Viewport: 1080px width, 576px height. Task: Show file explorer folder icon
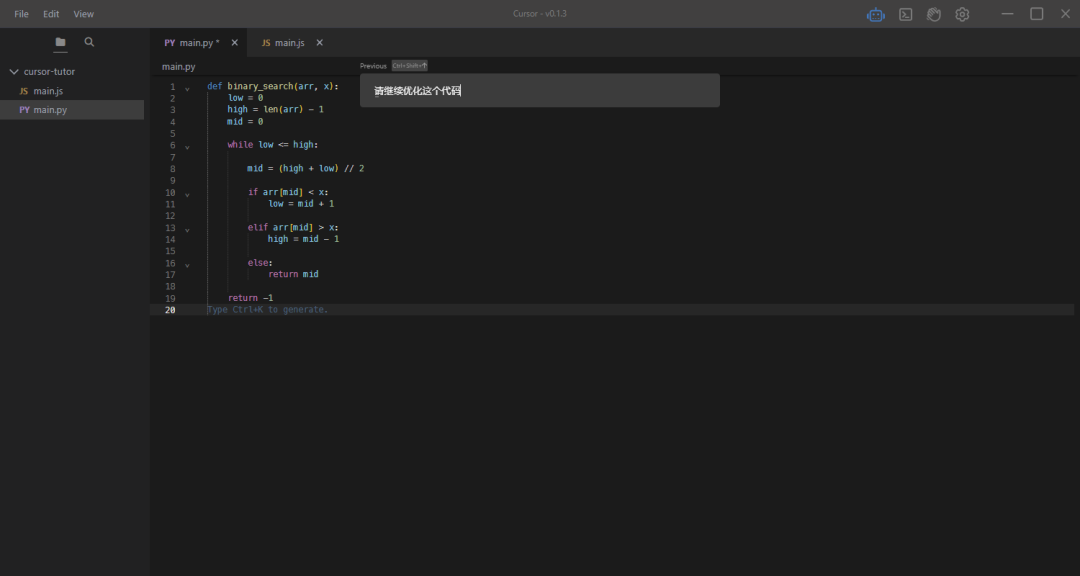tap(61, 42)
